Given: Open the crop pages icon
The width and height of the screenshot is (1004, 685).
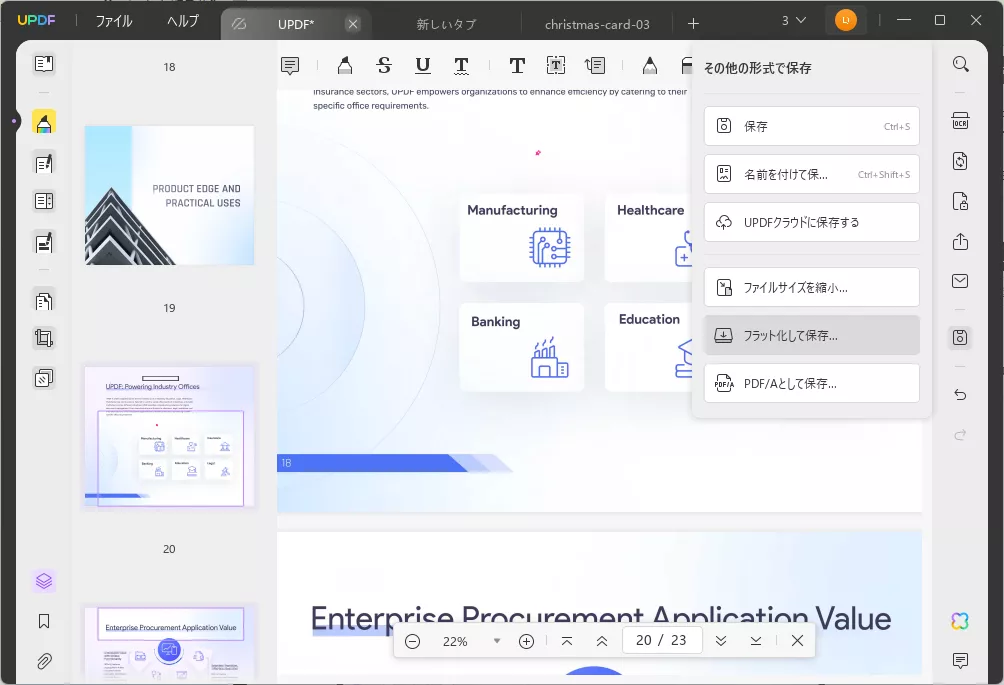Looking at the screenshot, I should 44,338.
